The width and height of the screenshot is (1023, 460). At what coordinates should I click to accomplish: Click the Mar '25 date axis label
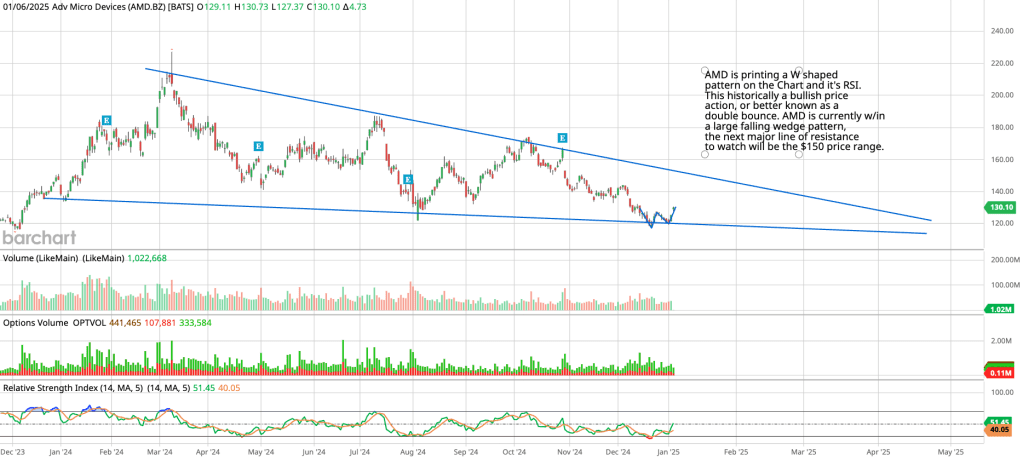coord(803,452)
